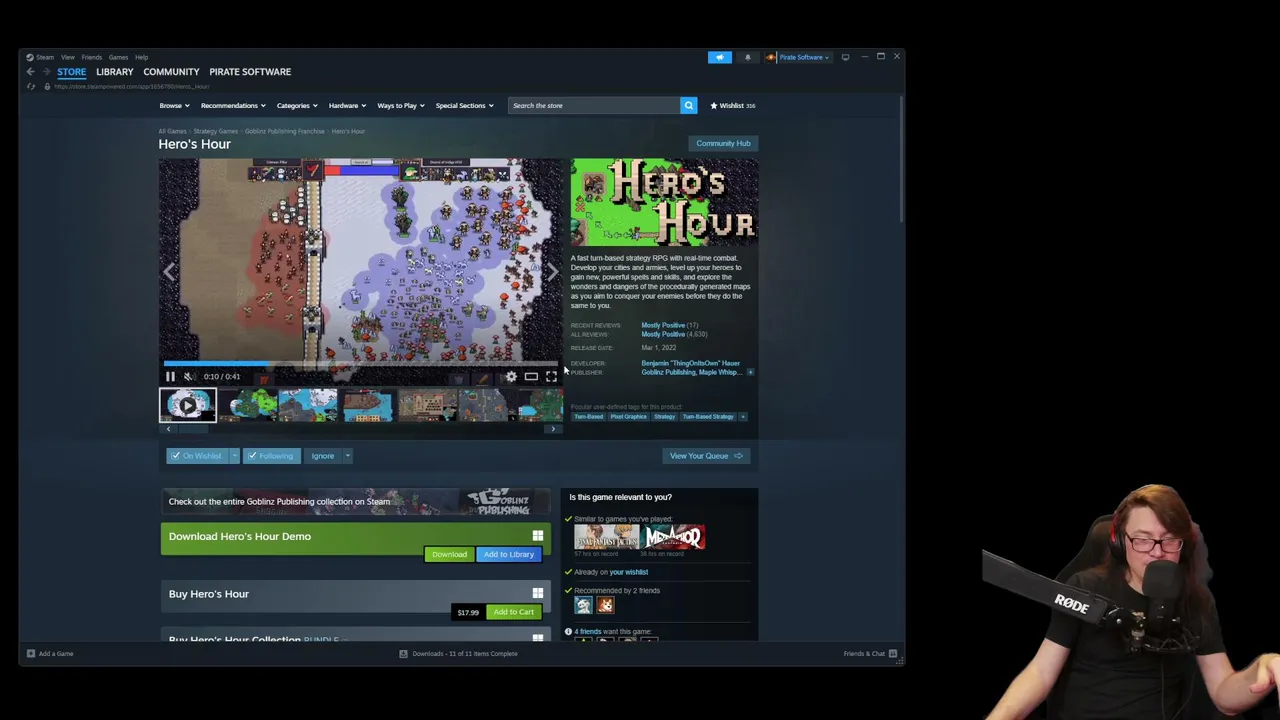
Task: Go forward using the Steam forward arrow
Action: (x=46, y=72)
